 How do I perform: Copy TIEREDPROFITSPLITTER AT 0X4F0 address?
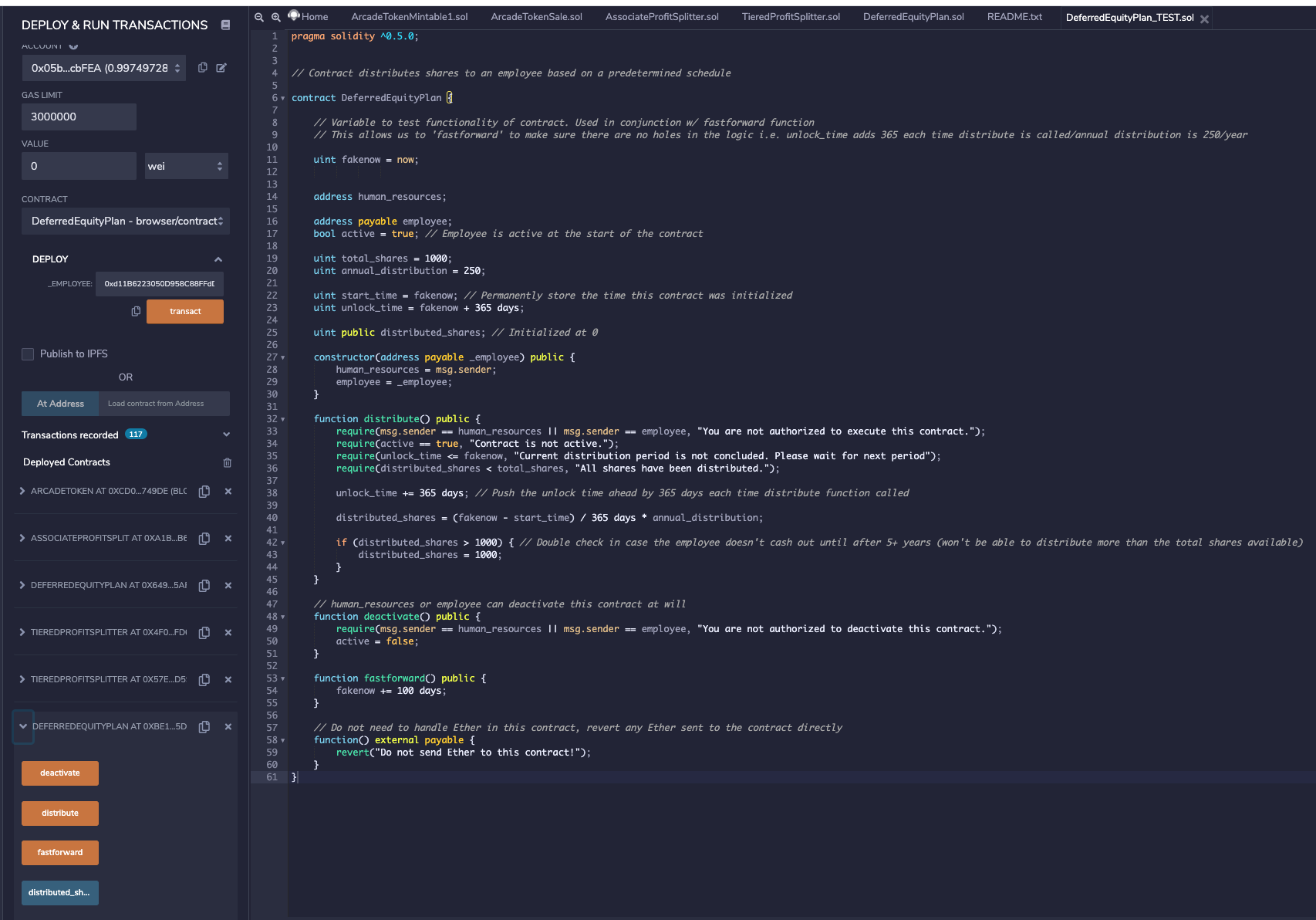[x=204, y=633]
